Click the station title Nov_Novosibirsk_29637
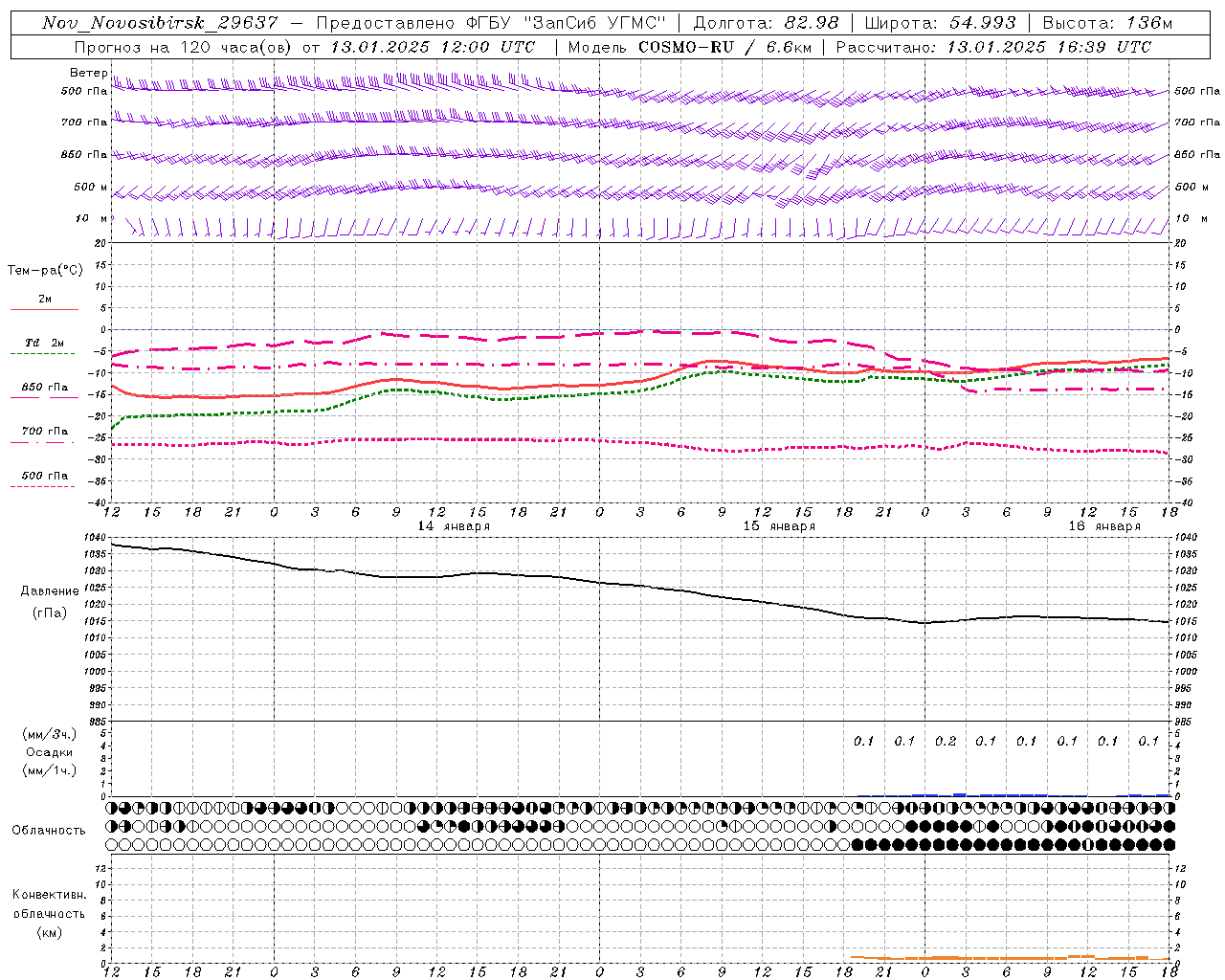1225x980 pixels. 160,23
